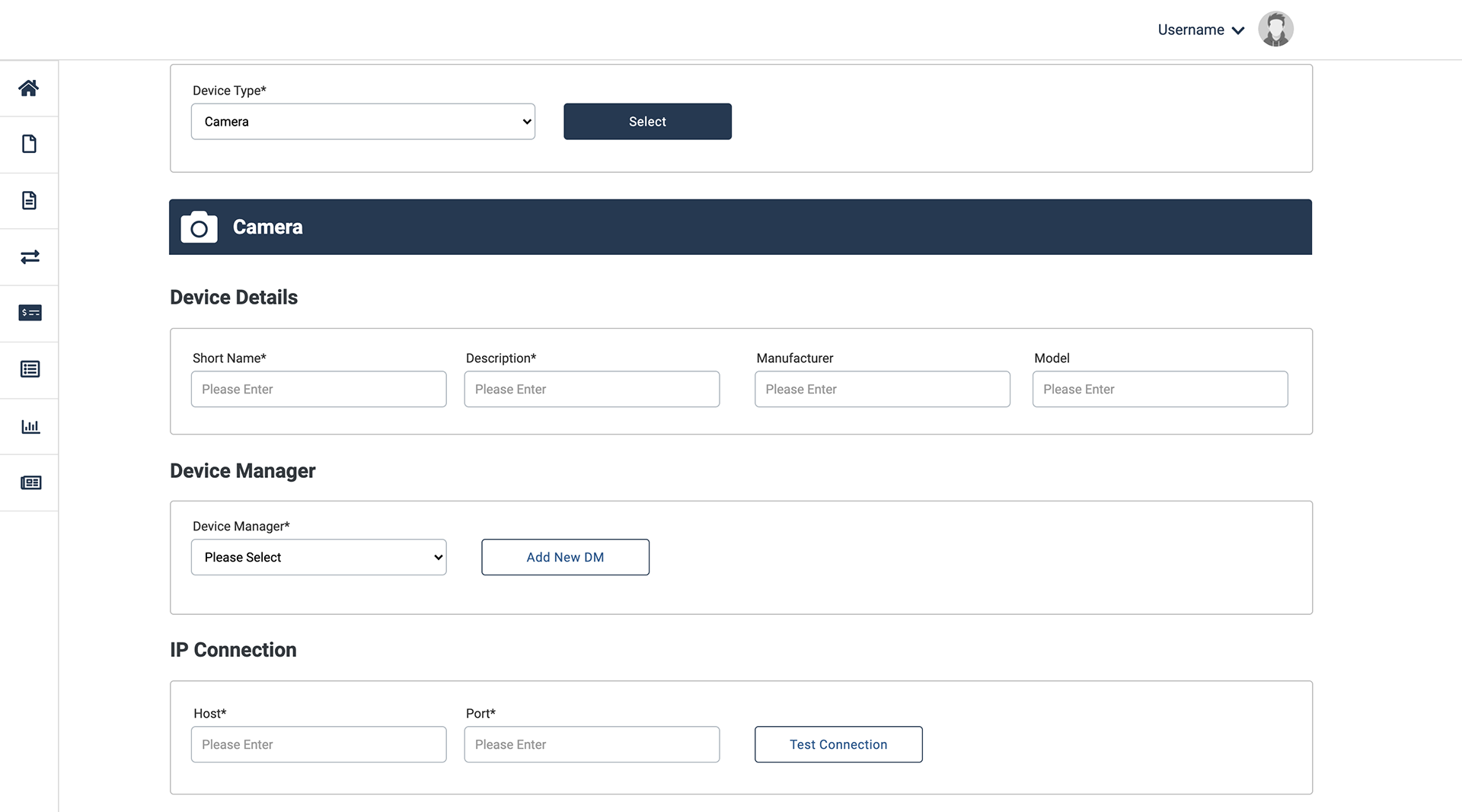Image resolution: width=1462 pixels, height=812 pixels.
Task: Open the text document sidebar icon
Action: pos(29,200)
